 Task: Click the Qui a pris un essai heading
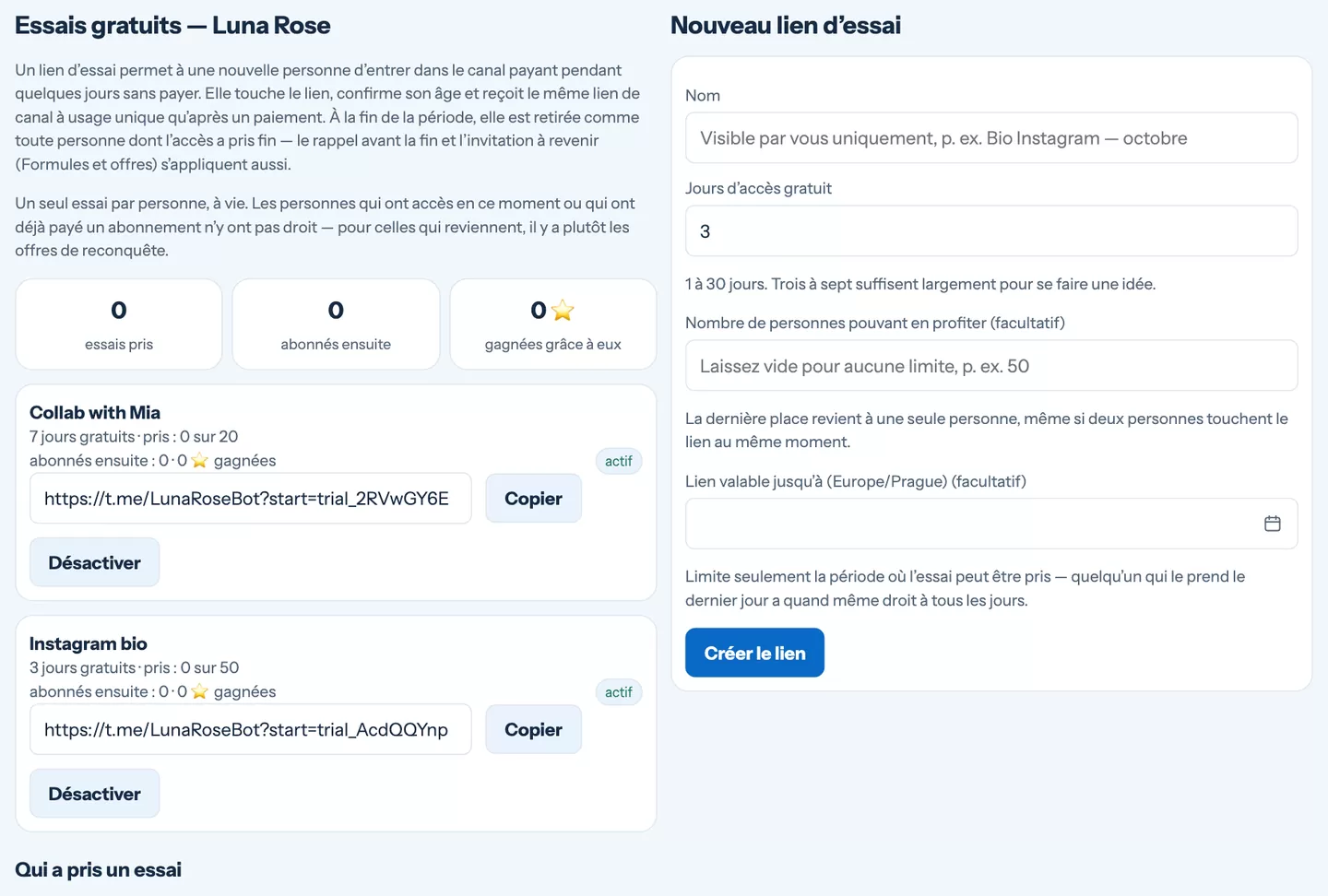pyautogui.click(x=99, y=869)
